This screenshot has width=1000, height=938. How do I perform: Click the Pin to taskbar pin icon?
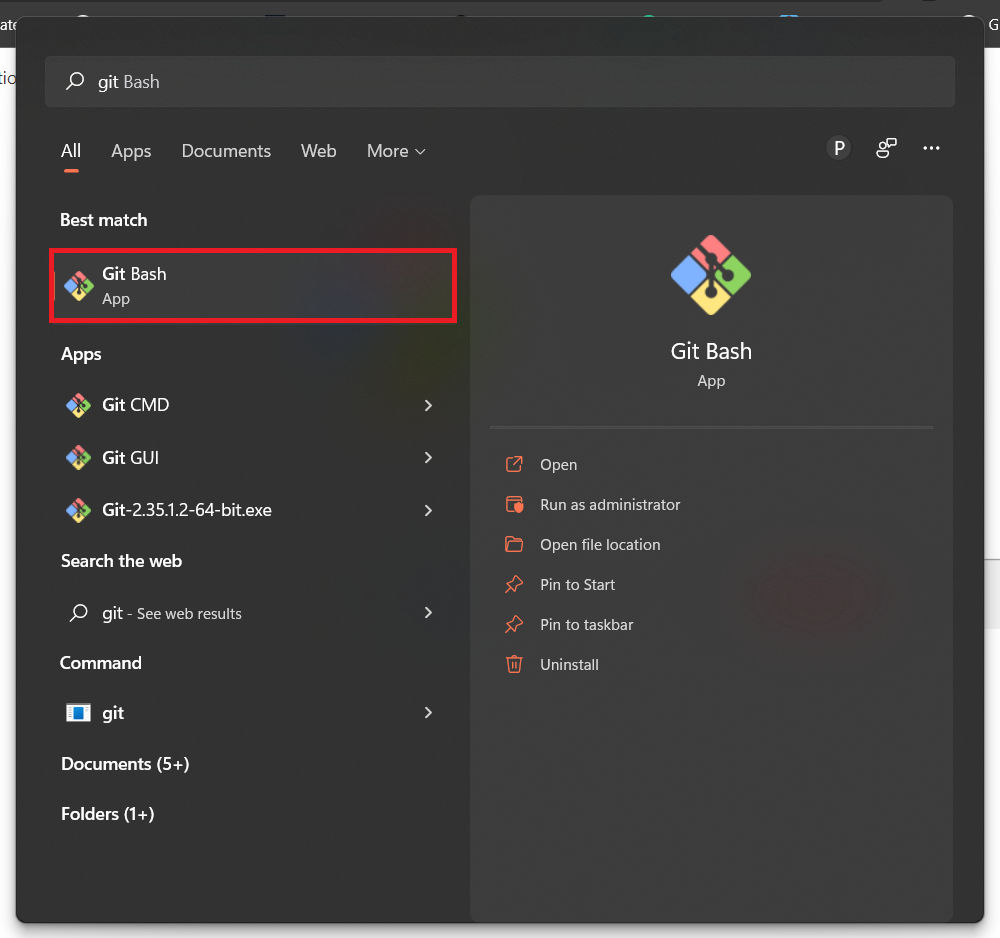514,624
